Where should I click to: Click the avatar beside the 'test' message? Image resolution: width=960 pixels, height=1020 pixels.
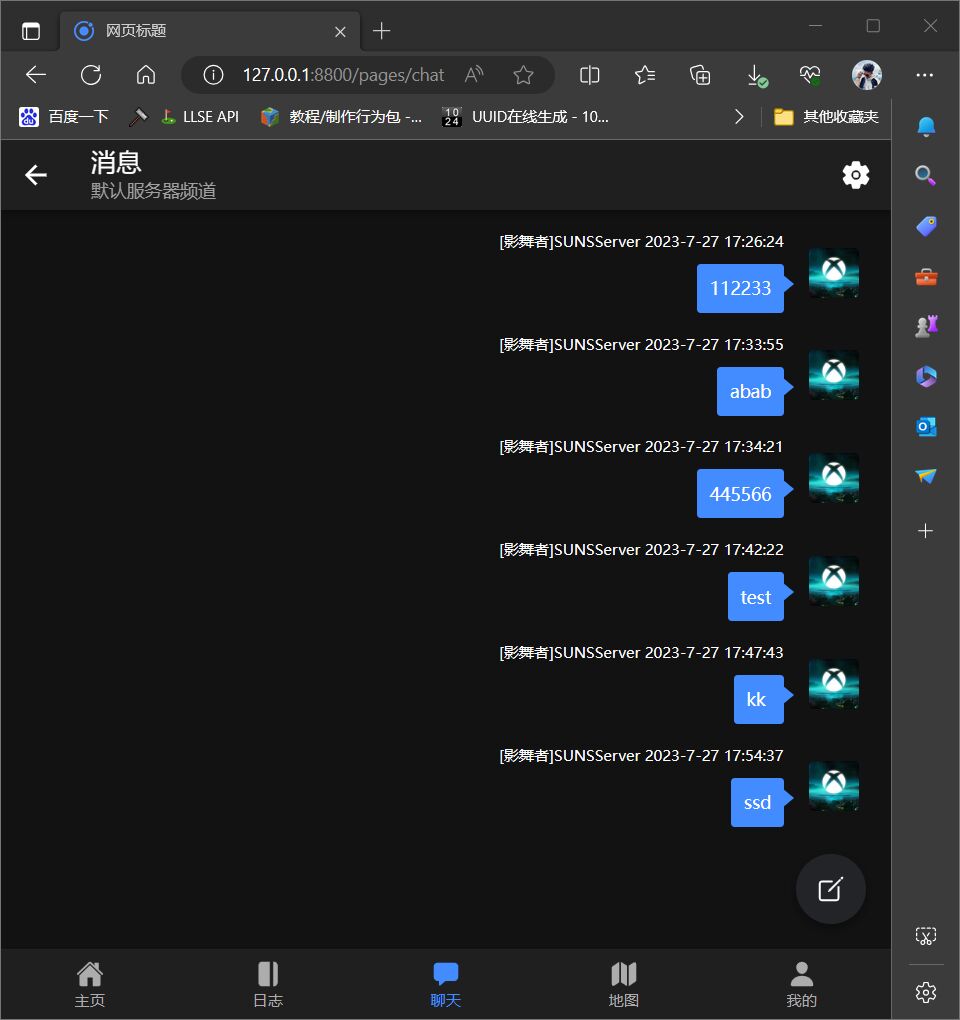click(x=834, y=581)
